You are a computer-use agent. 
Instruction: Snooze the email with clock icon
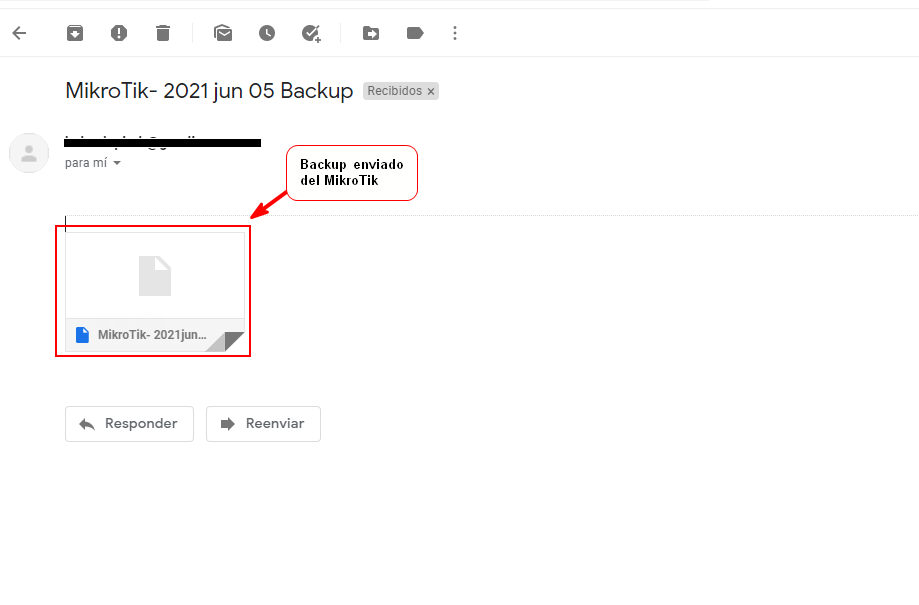click(x=267, y=33)
